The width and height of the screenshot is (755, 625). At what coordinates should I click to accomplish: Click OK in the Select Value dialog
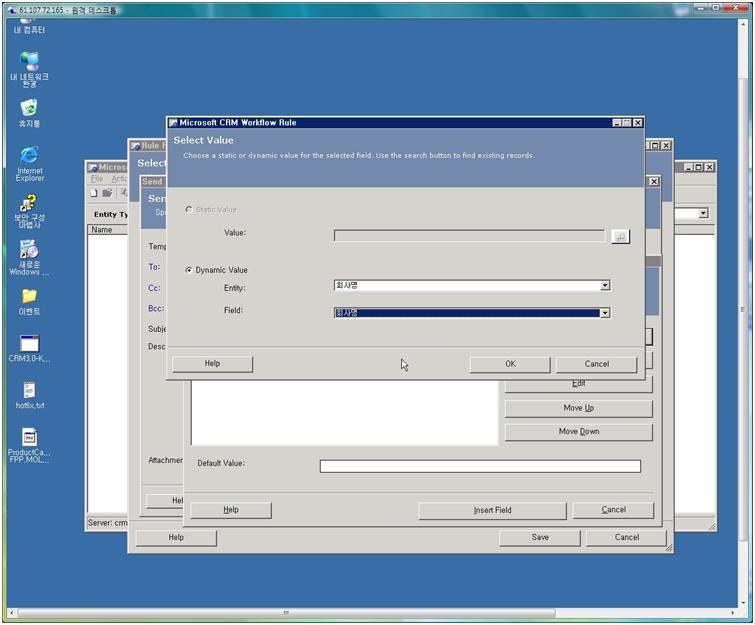click(x=510, y=364)
